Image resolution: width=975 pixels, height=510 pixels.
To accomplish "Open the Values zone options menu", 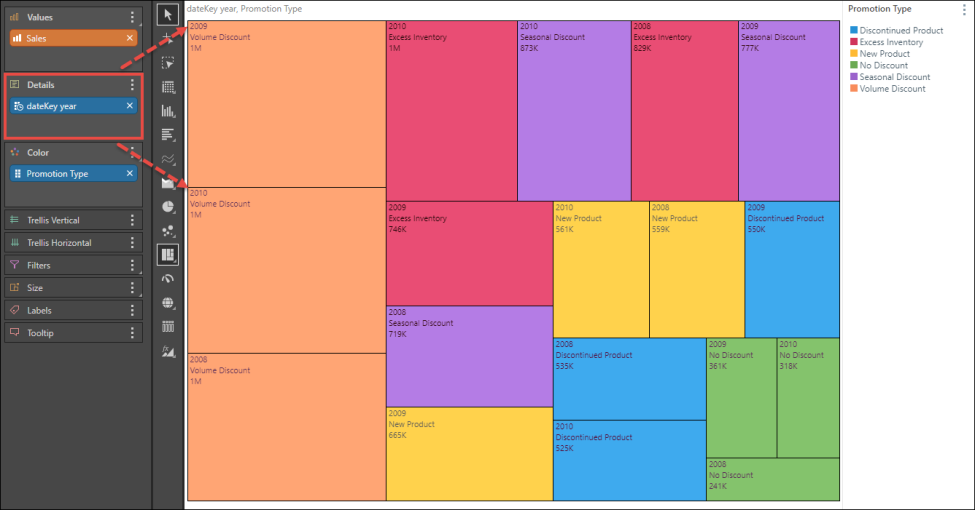I will pos(132,17).
